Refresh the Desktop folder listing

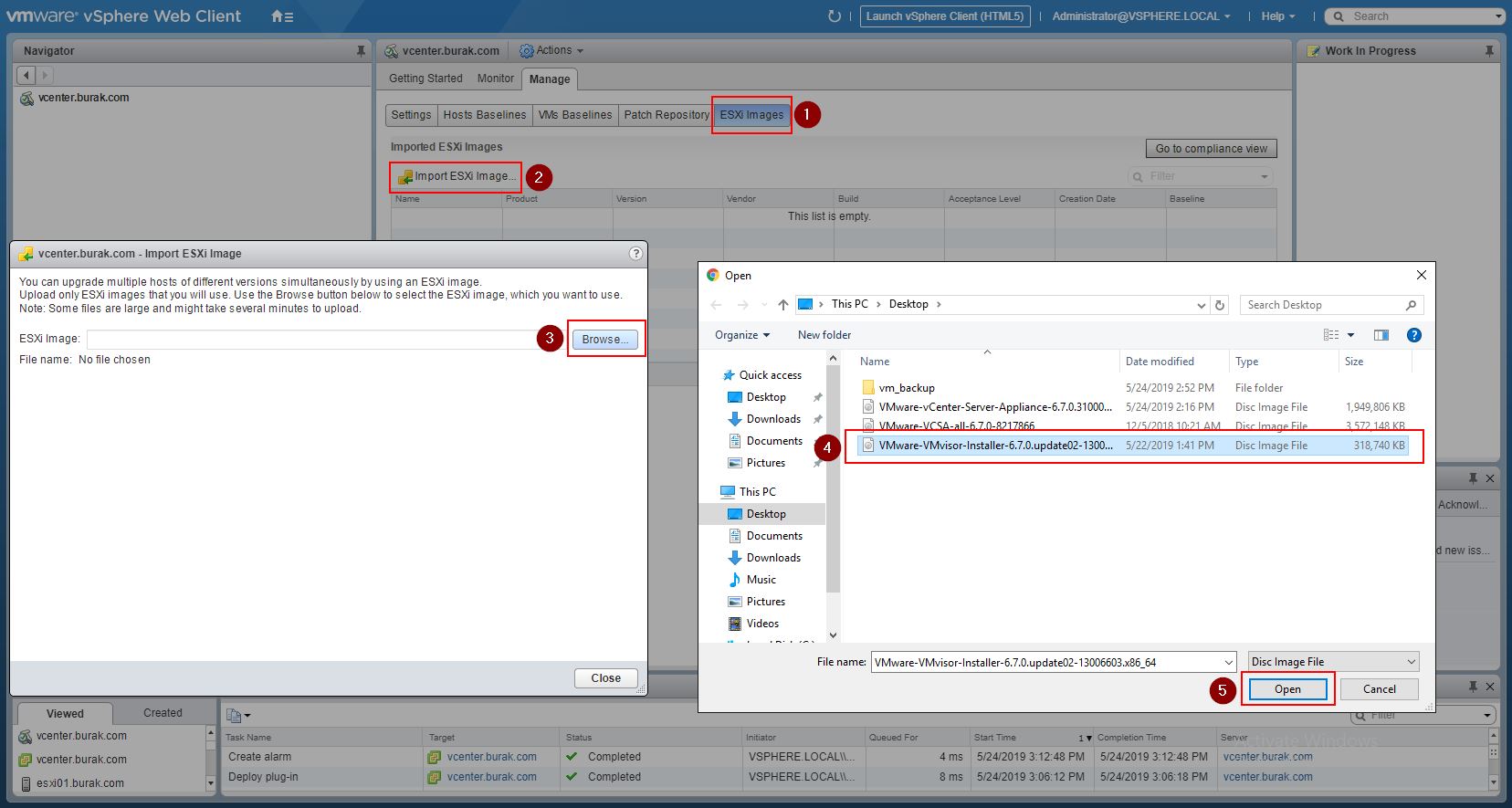click(1220, 305)
